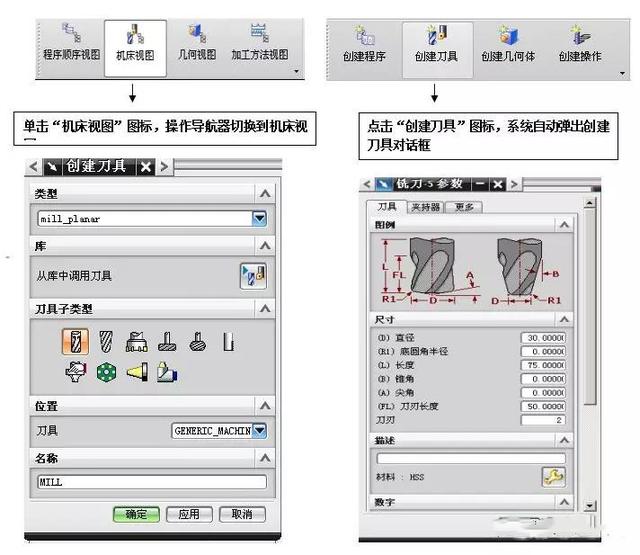Viewport: 640px width, 555px height.
Task: Open the 程序顺序视图 program order view
Action: pyautogui.click(x=72, y=44)
